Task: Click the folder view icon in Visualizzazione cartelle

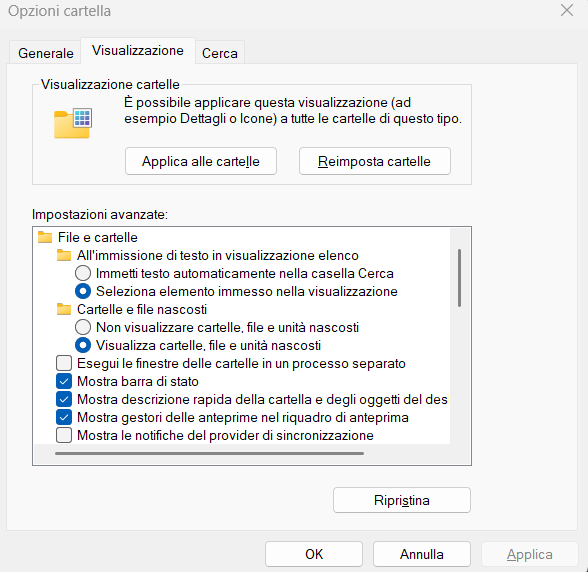Action: point(73,123)
